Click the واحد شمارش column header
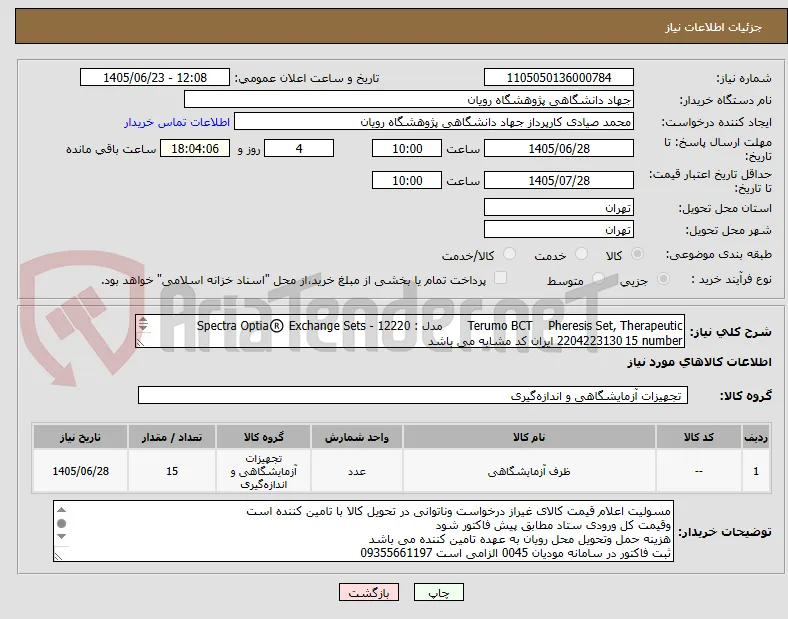This screenshot has height=619, width=788. [356, 437]
